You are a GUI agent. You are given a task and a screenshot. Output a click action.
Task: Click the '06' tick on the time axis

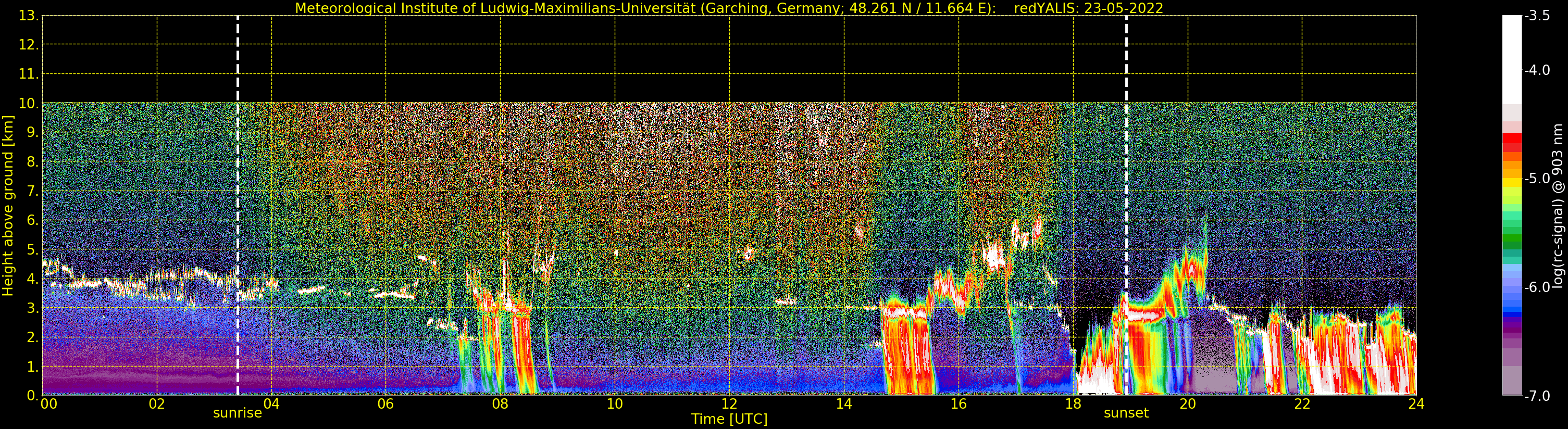point(386,403)
